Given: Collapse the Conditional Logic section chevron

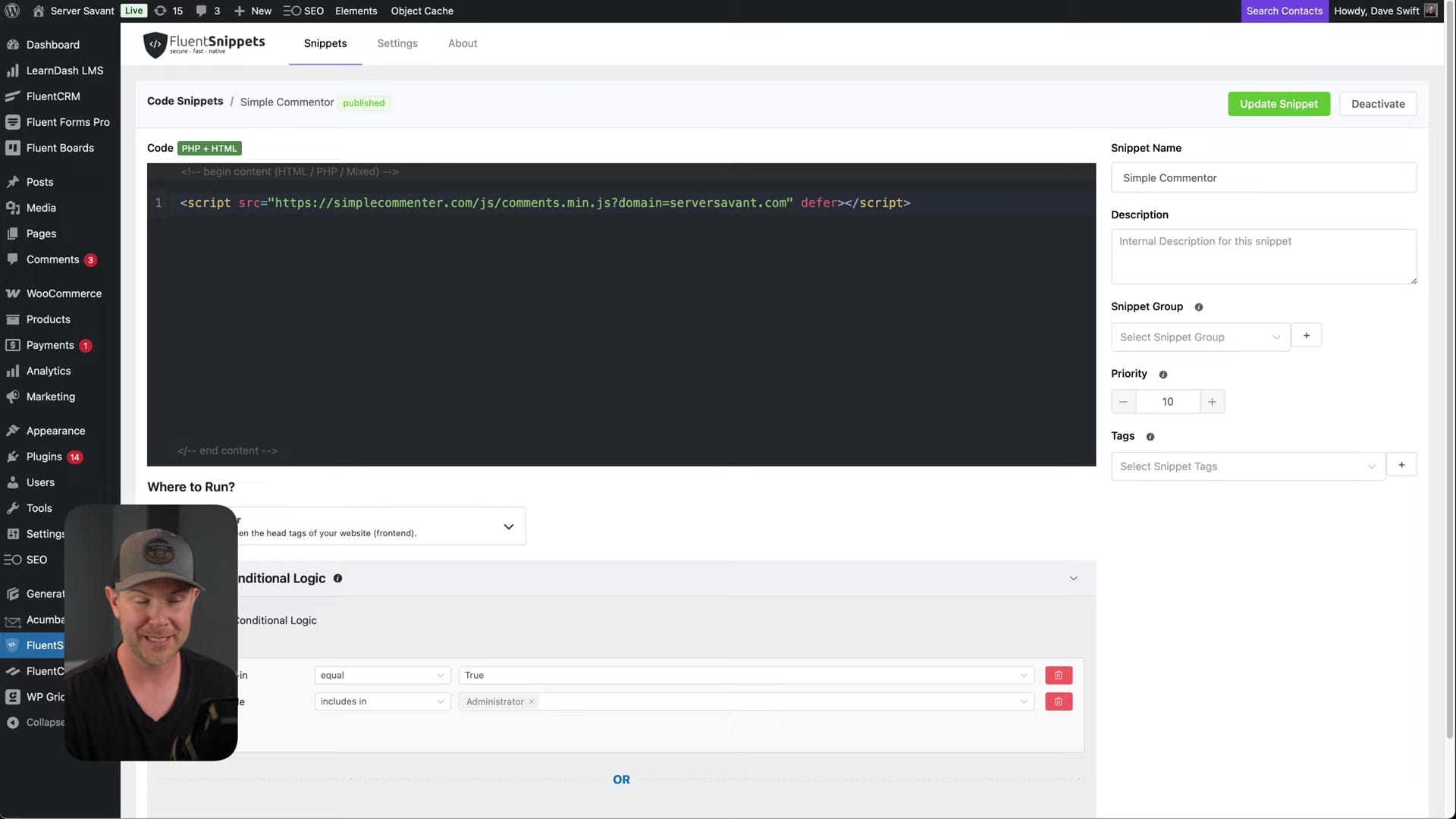Looking at the screenshot, I should coord(1073,579).
